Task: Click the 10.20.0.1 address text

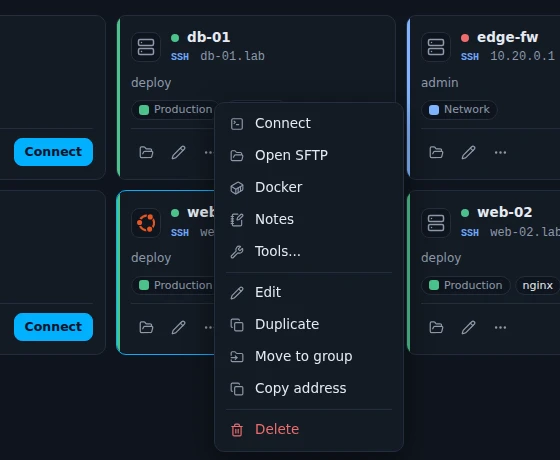Action: [522, 56]
